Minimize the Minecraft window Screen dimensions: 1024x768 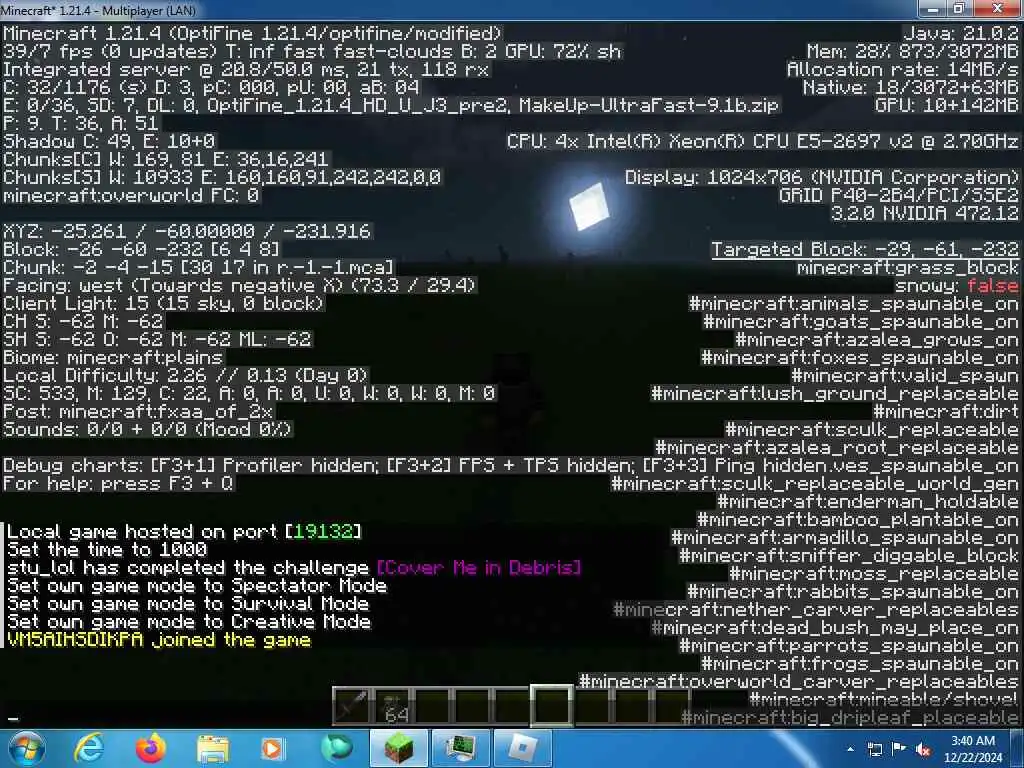pyautogui.click(x=932, y=8)
